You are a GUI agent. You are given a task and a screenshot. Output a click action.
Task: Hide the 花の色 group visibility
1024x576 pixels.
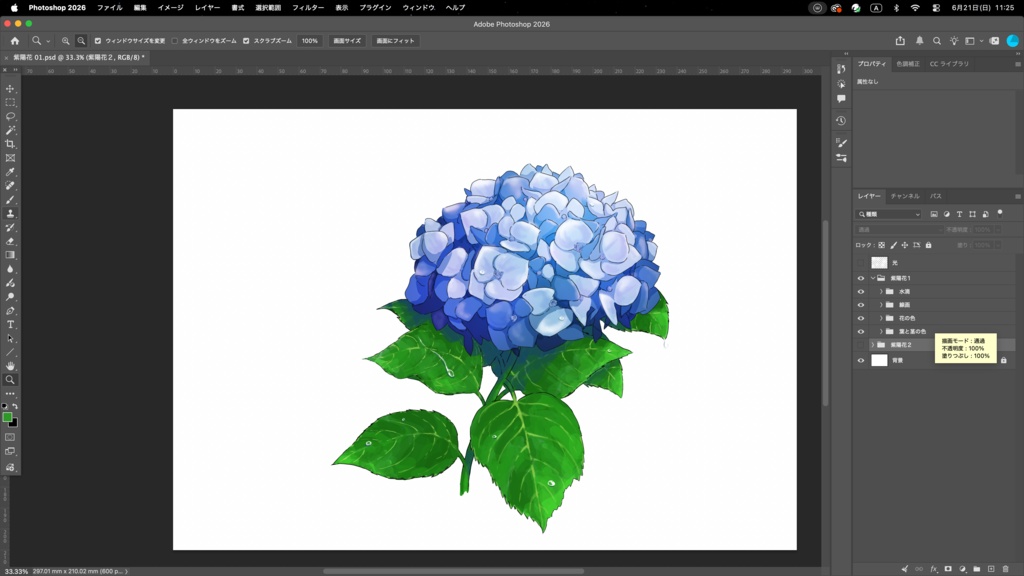(861, 318)
